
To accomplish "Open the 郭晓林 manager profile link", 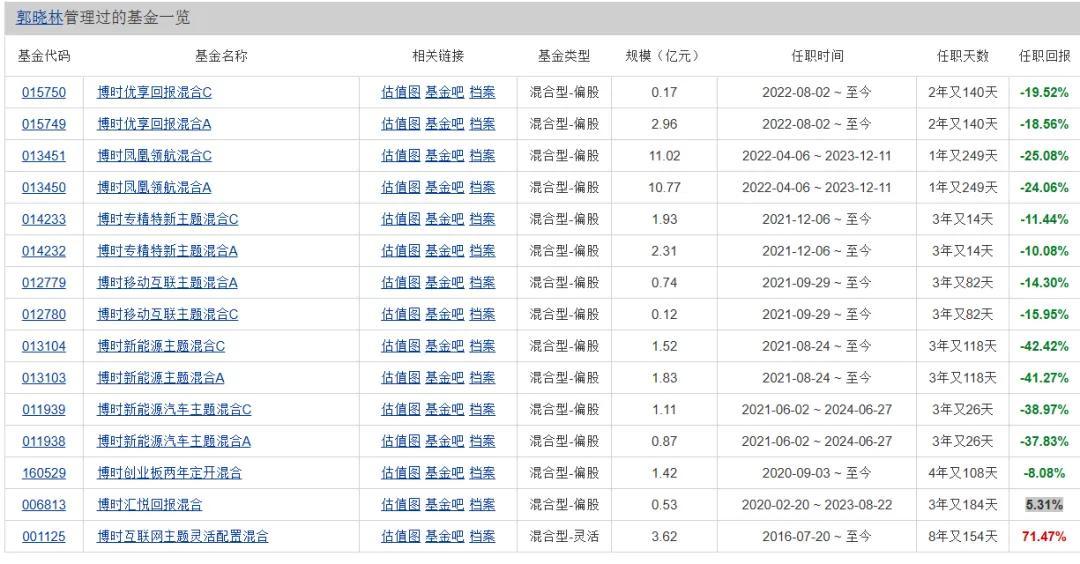I will click(x=39, y=18).
